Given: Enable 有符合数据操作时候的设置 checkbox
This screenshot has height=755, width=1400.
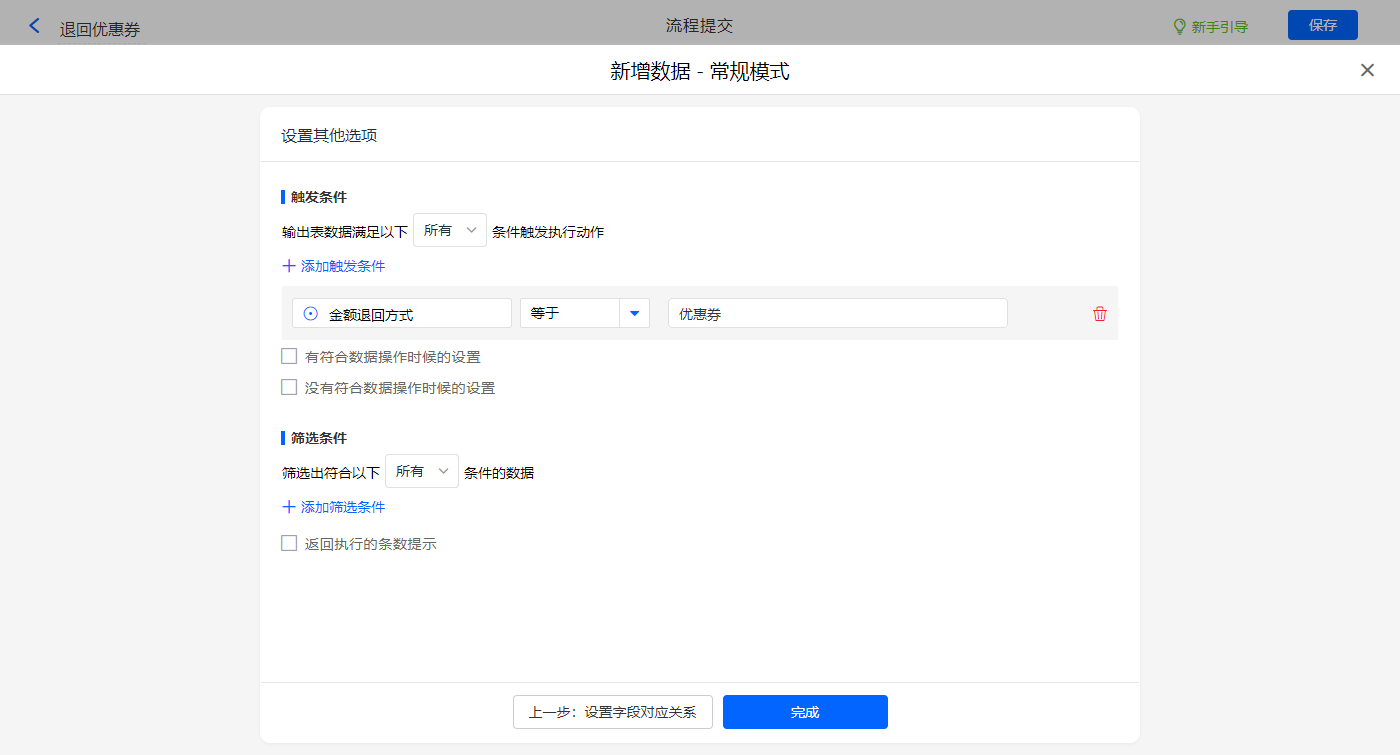Looking at the screenshot, I should [289, 356].
